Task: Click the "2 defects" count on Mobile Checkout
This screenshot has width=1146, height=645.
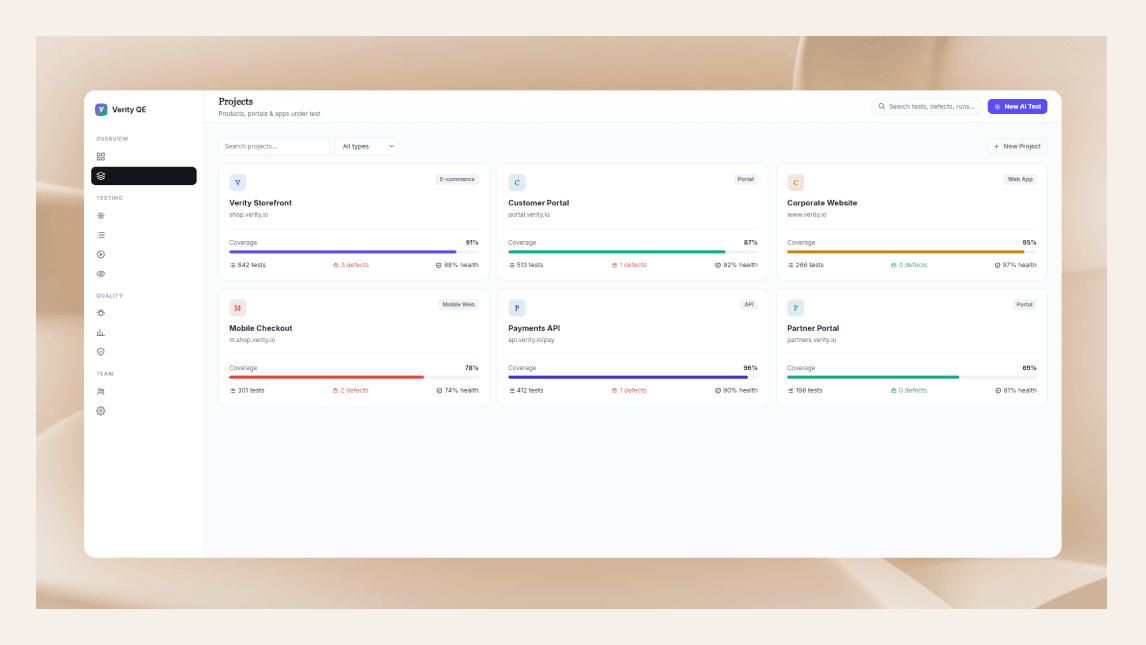Action: tap(351, 391)
